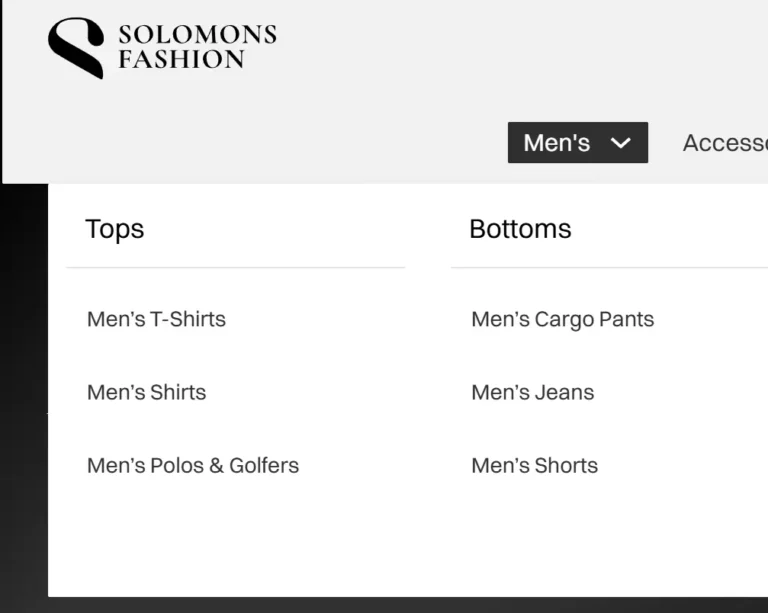Go to Men's Shirts page

146,392
